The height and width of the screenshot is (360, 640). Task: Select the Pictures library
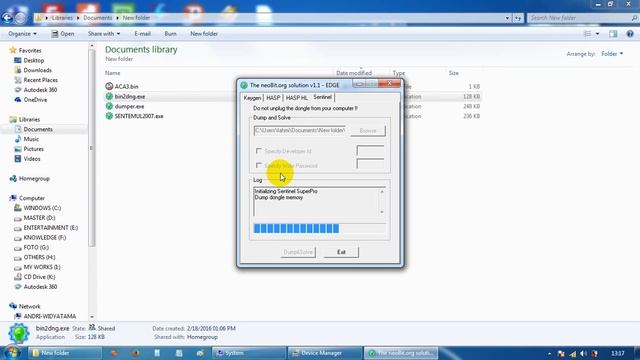click(x=33, y=149)
